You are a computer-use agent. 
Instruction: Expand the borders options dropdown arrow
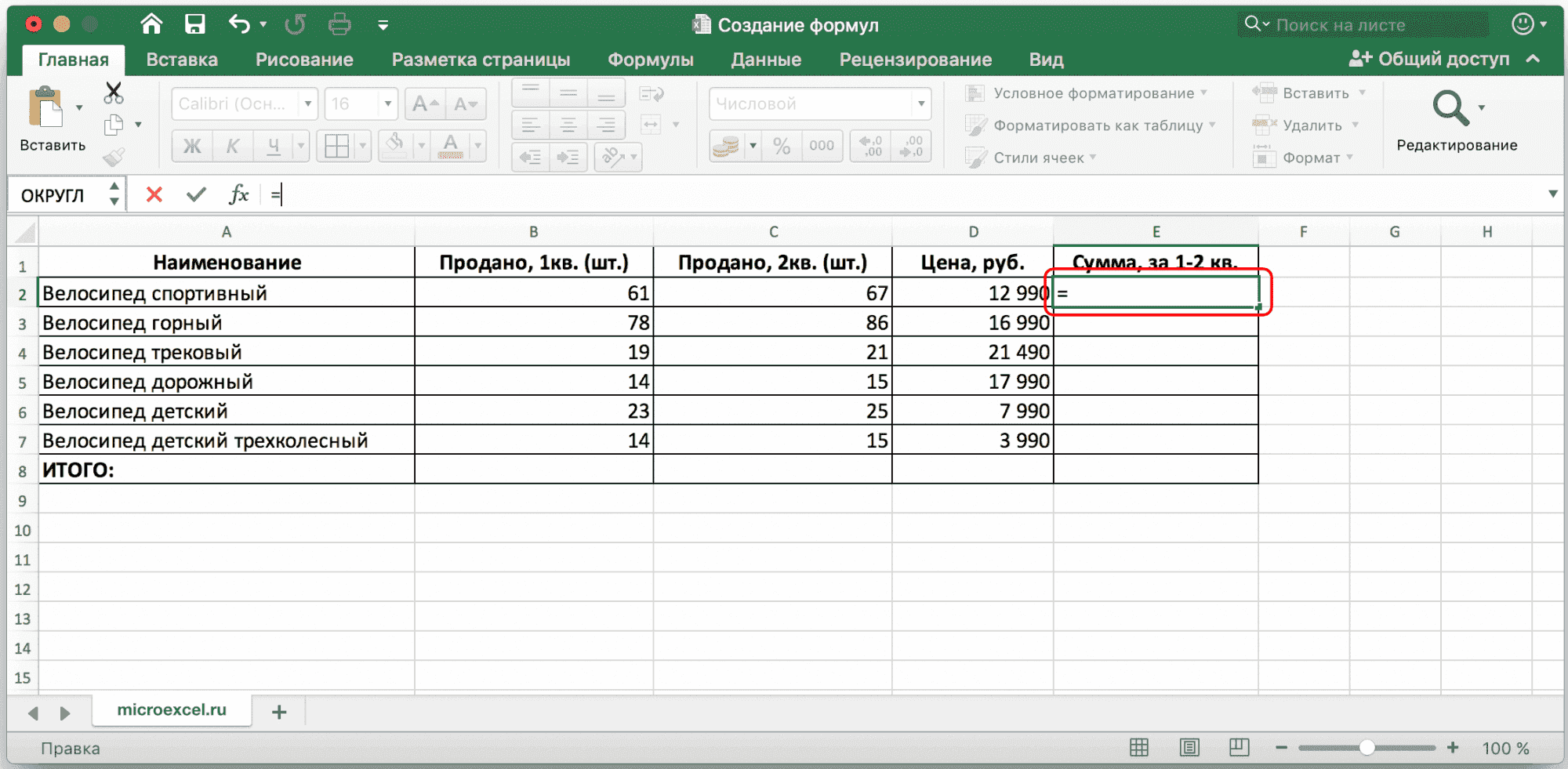(361, 145)
